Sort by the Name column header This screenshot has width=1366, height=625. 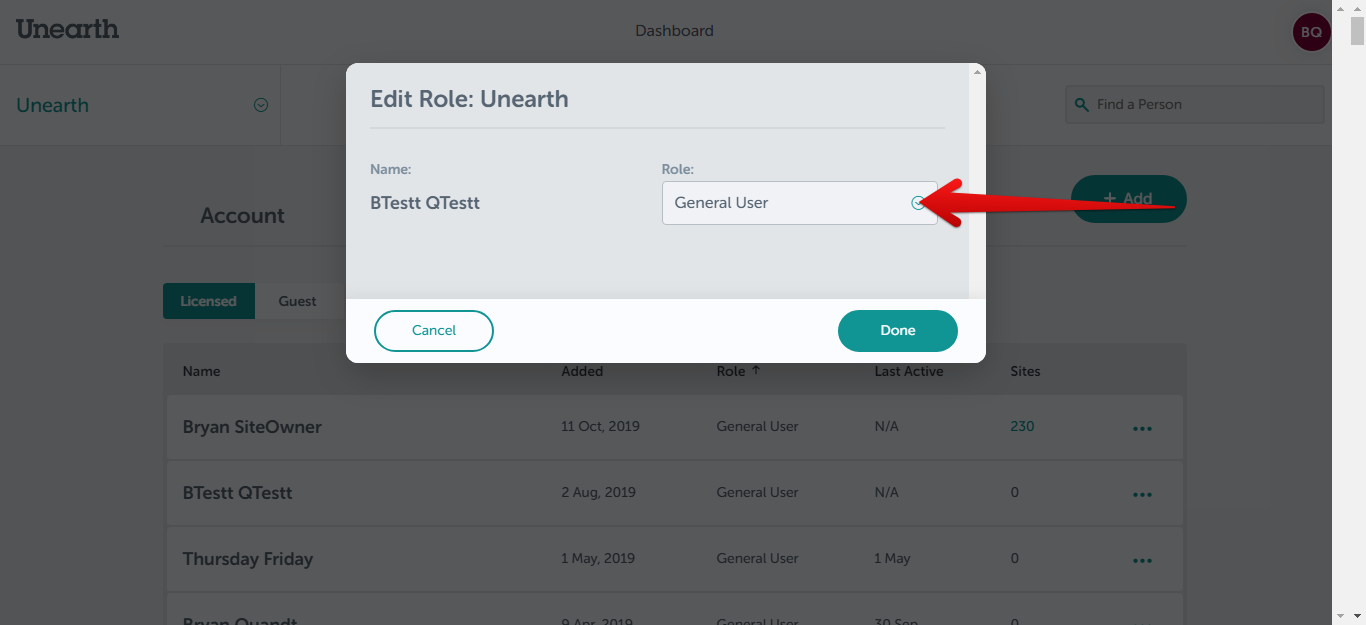[201, 371]
